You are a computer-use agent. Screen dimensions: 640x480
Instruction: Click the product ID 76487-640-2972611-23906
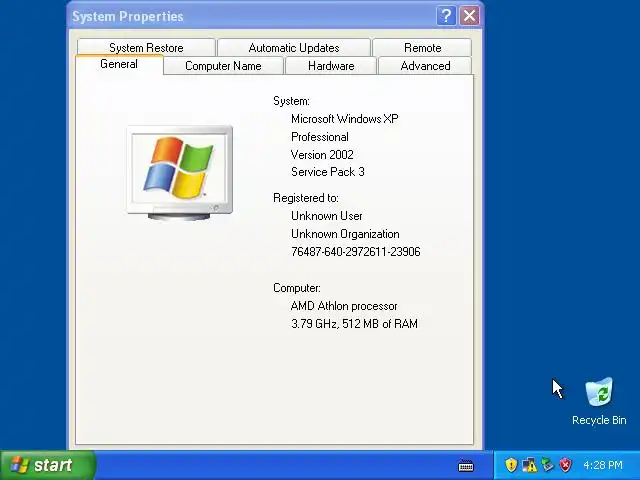[356, 251]
